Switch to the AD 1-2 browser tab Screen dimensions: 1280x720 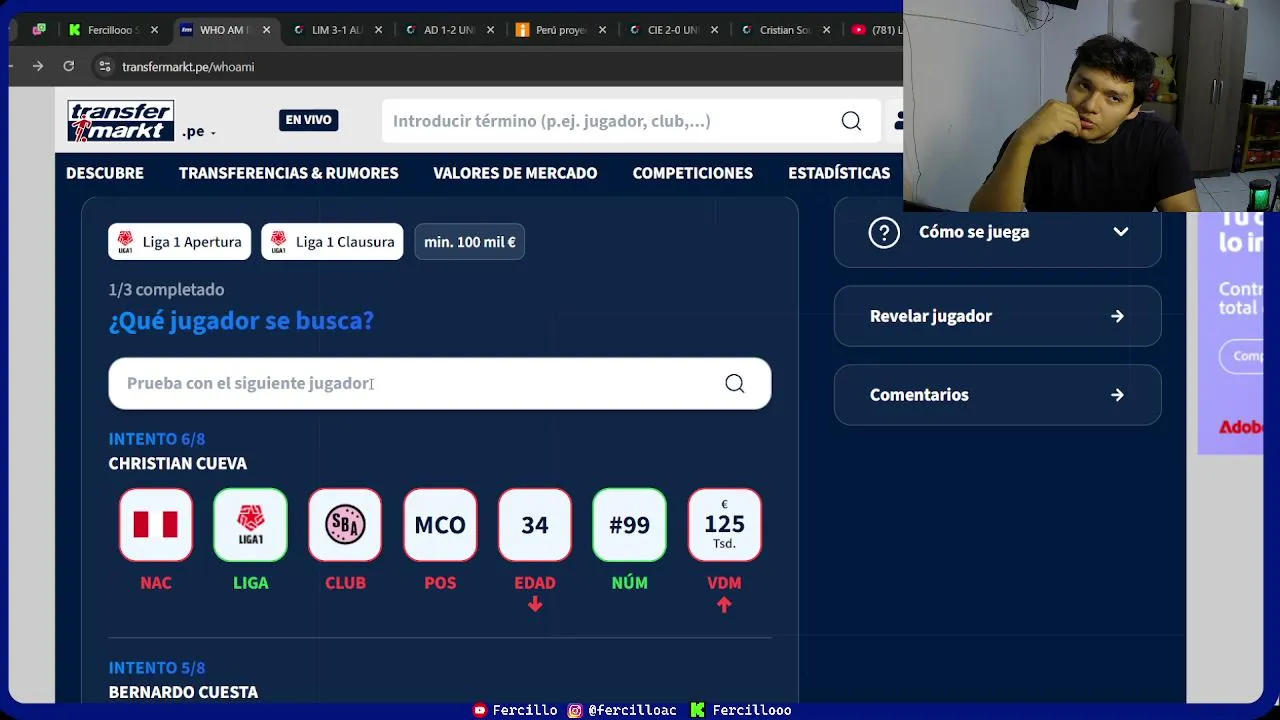tap(448, 30)
